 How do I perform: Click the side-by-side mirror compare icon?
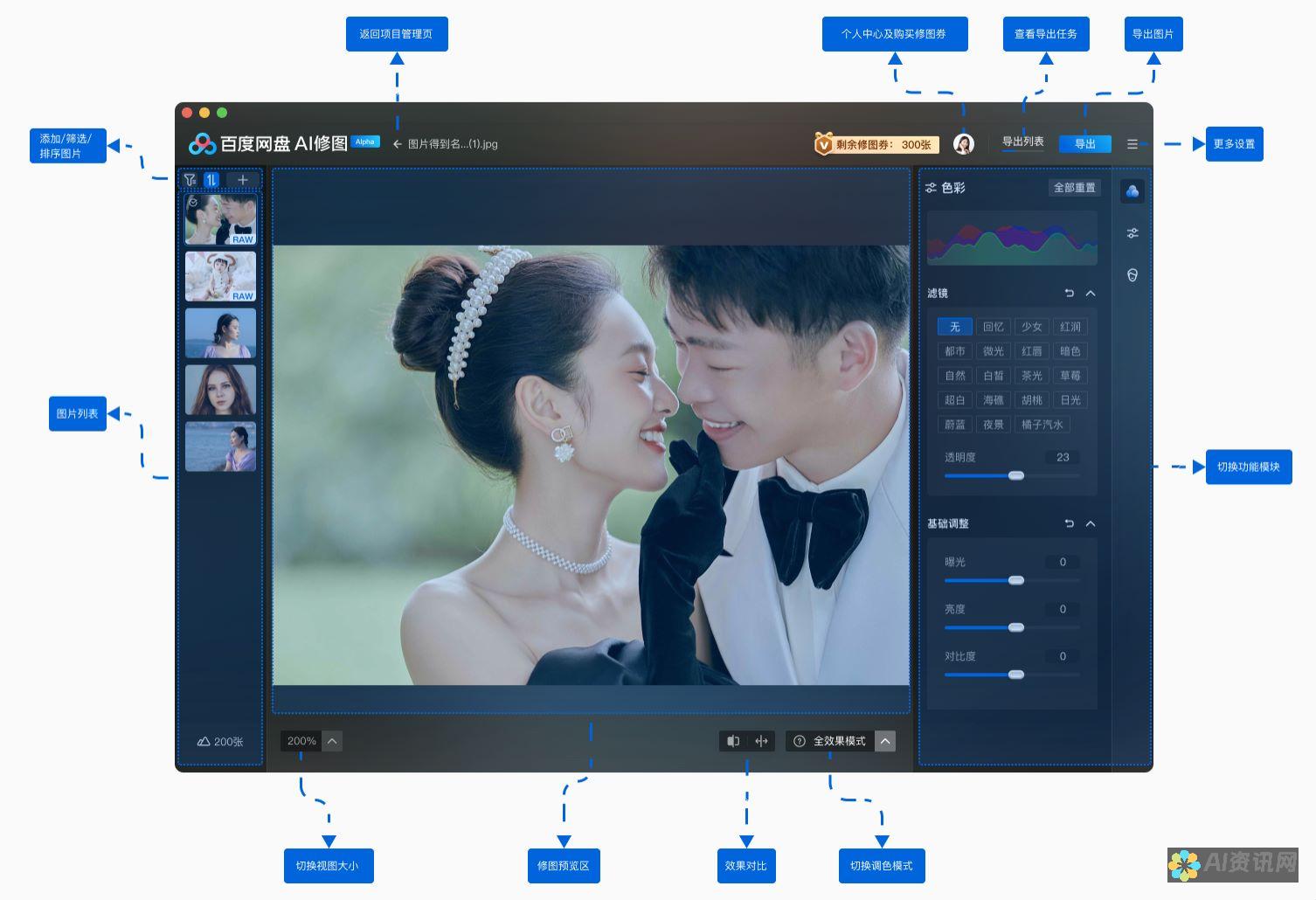coord(761,741)
